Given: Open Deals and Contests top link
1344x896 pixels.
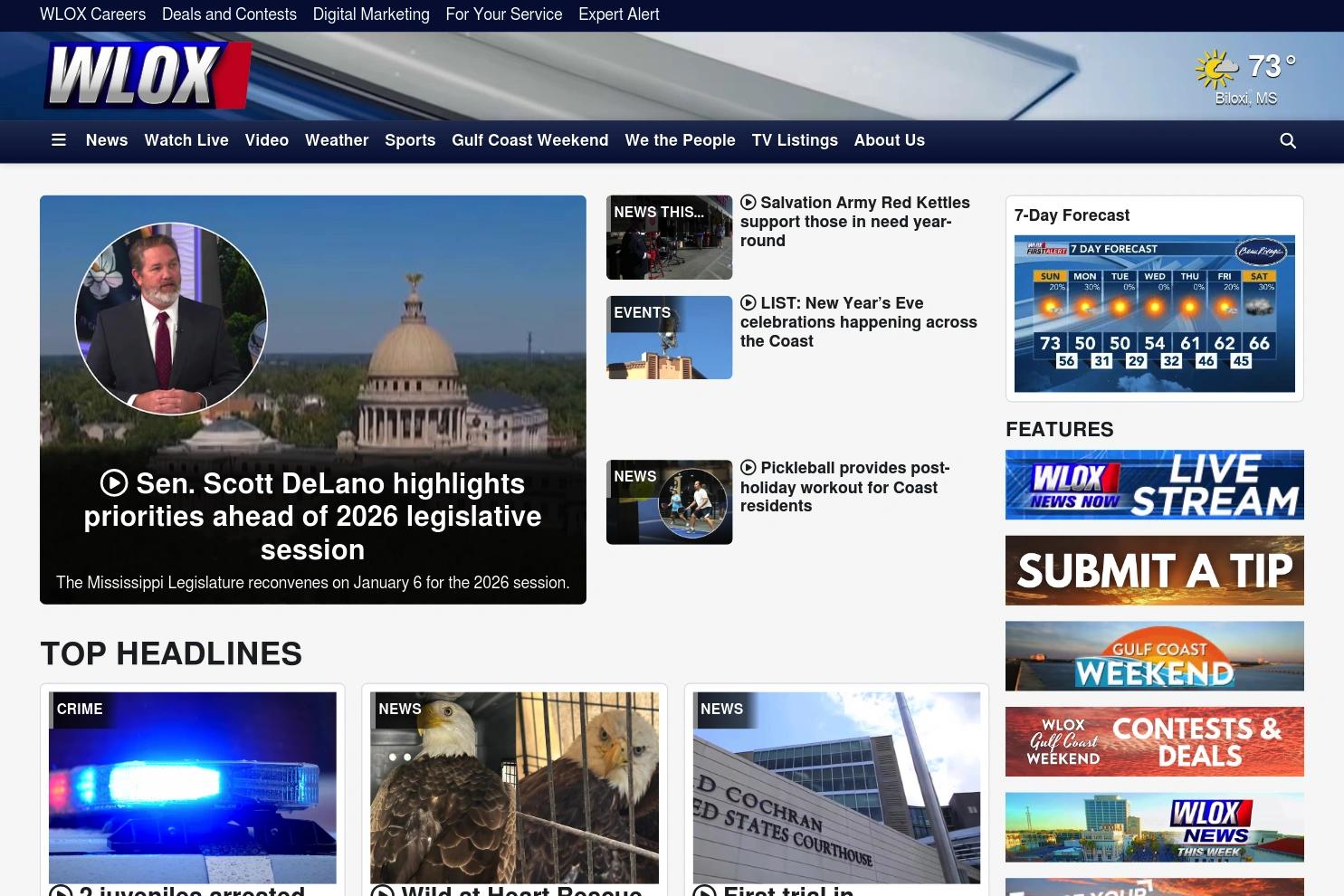Looking at the screenshot, I should click(x=229, y=14).
